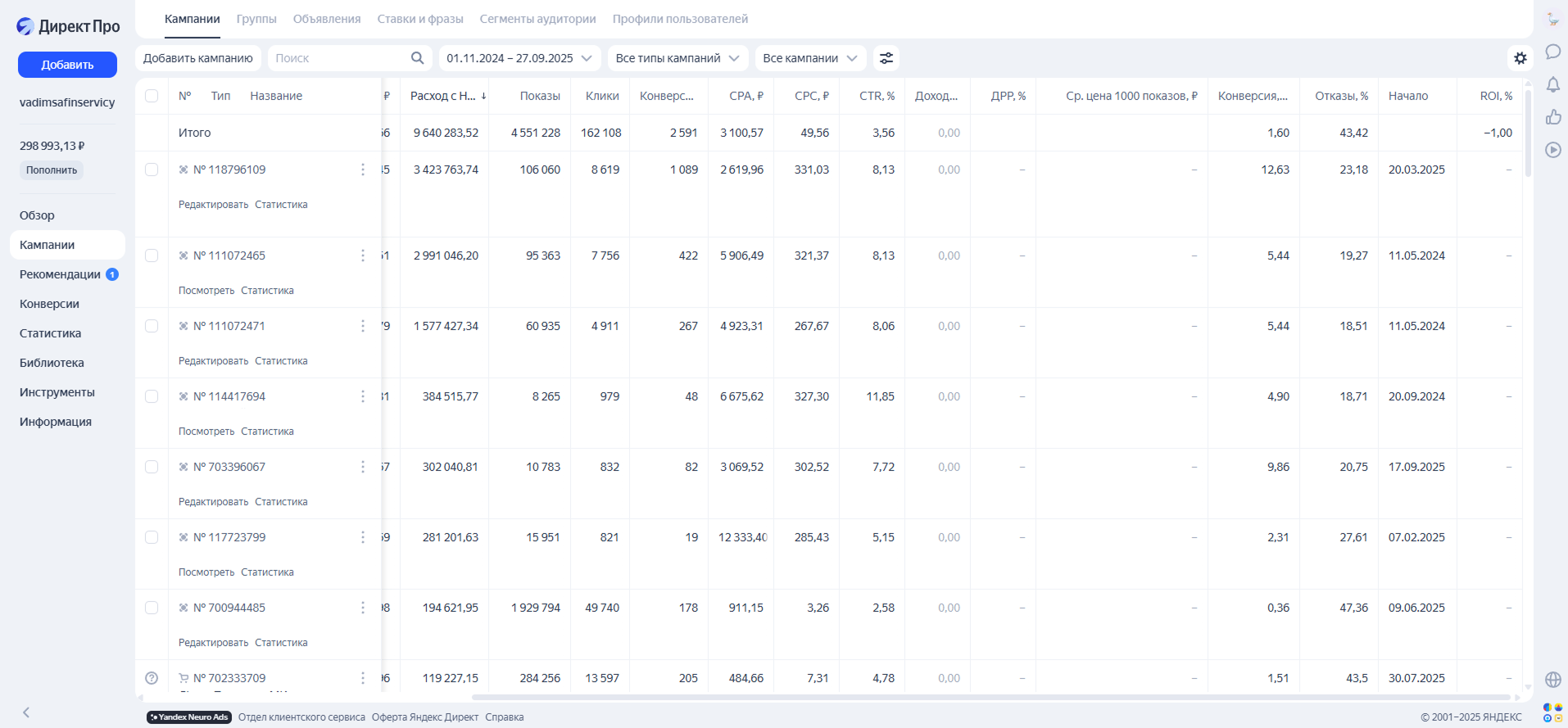Collapse the left sidebar arrow
Viewport: 1568px width, 728px height.
(x=26, y=712)
